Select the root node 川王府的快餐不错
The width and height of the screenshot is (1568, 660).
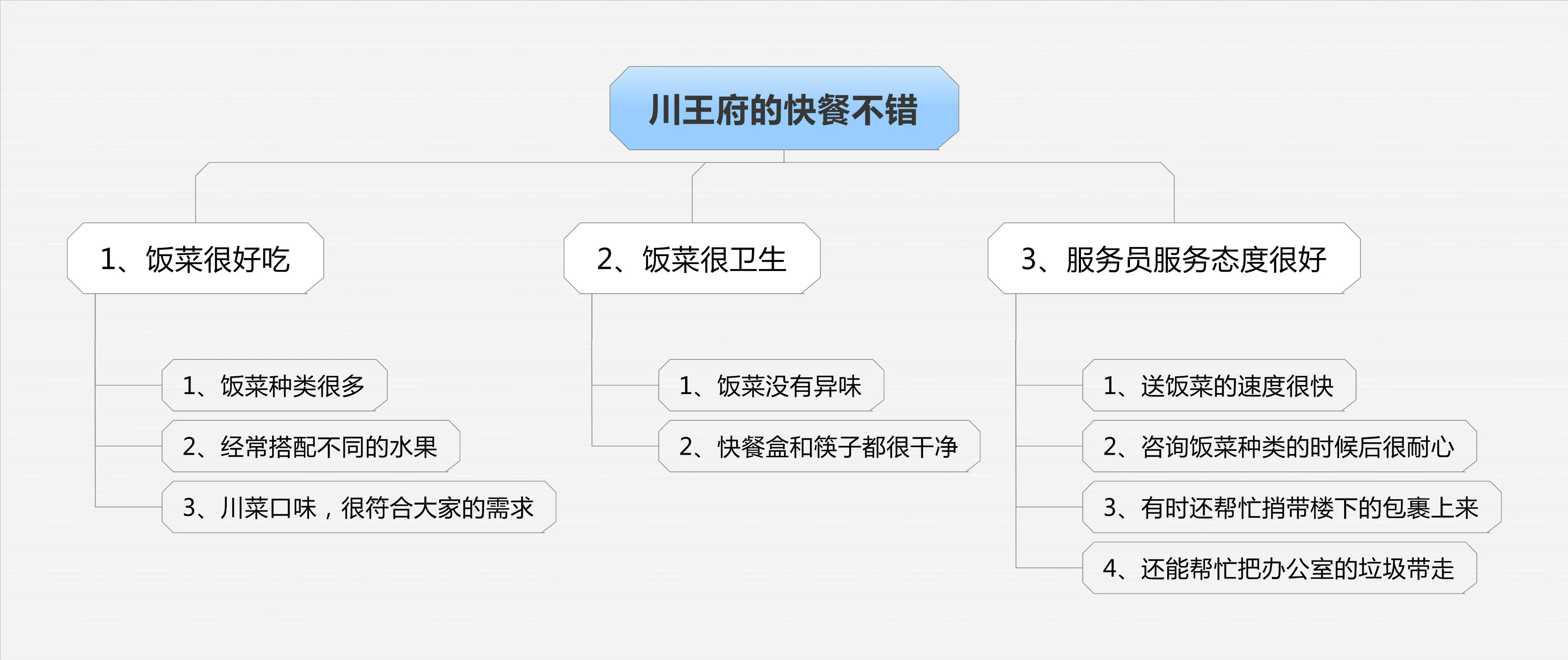click(784, 108)
